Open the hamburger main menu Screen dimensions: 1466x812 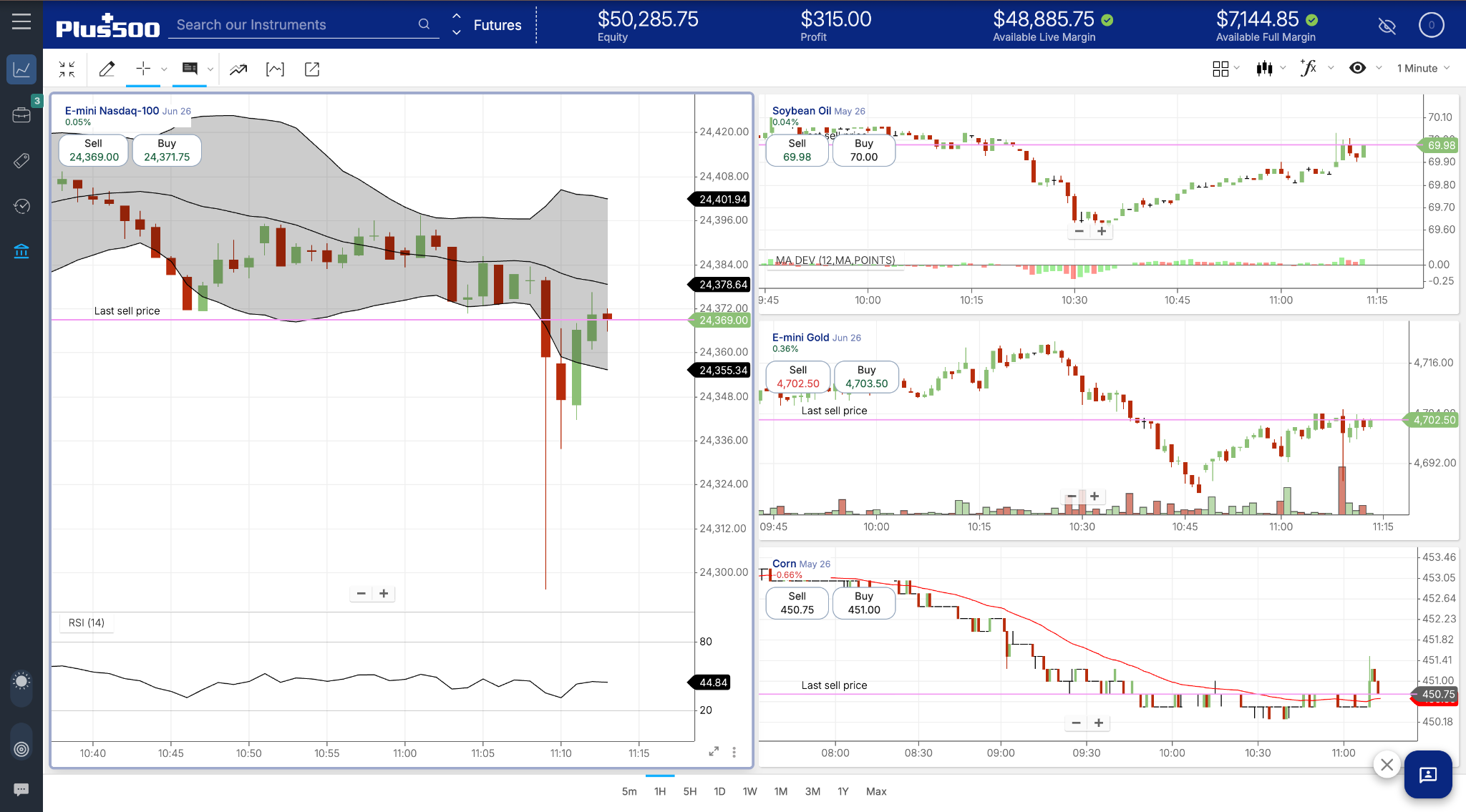tap(21, 21)
